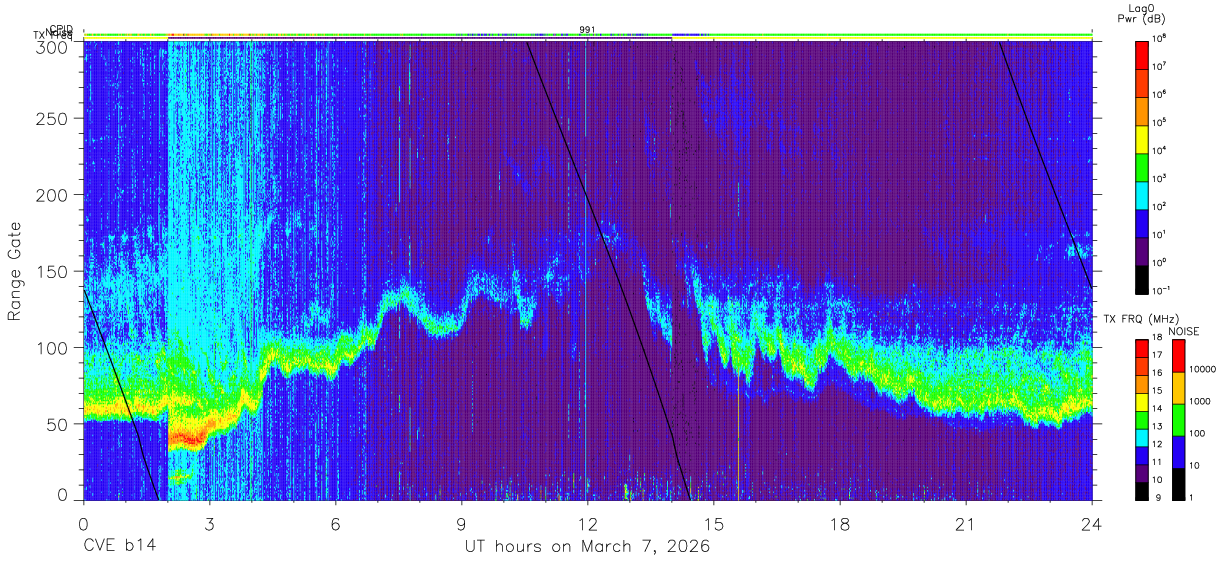Click the yellow 14–15 MHz segment of the TX FRQ colorbar

(1141, 402)
